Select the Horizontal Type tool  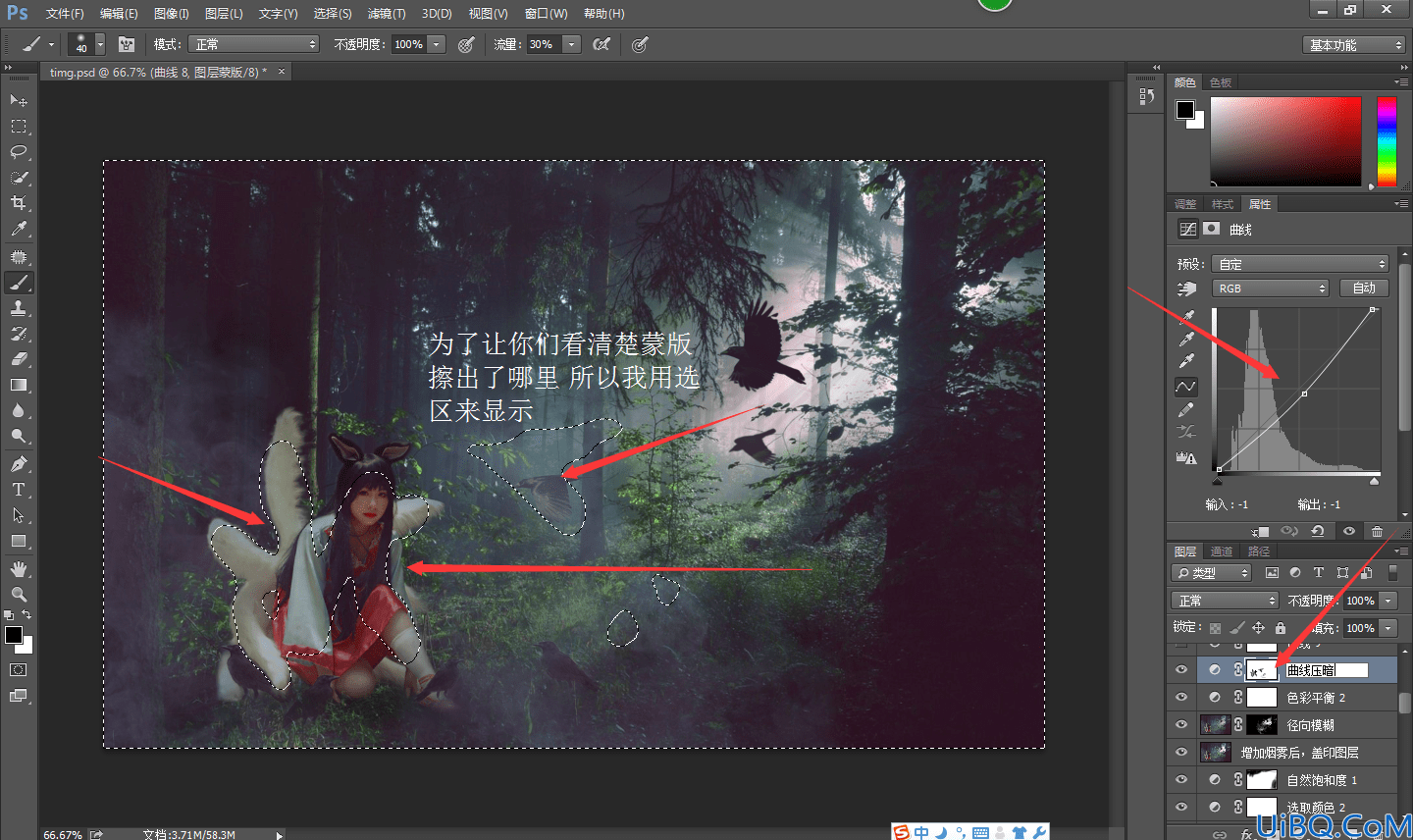point(19,490)
